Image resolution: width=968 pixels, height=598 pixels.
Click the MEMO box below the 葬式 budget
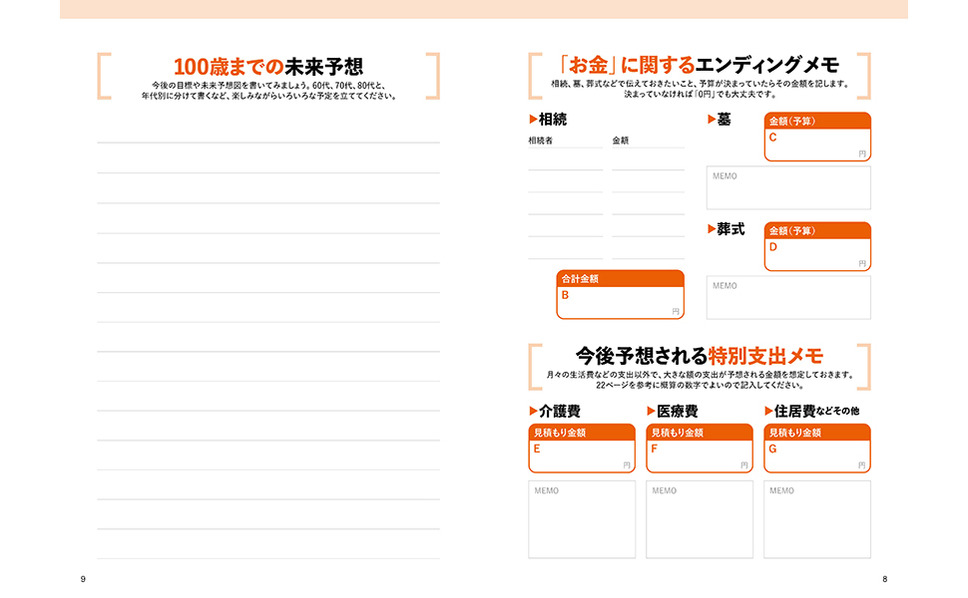789,297
